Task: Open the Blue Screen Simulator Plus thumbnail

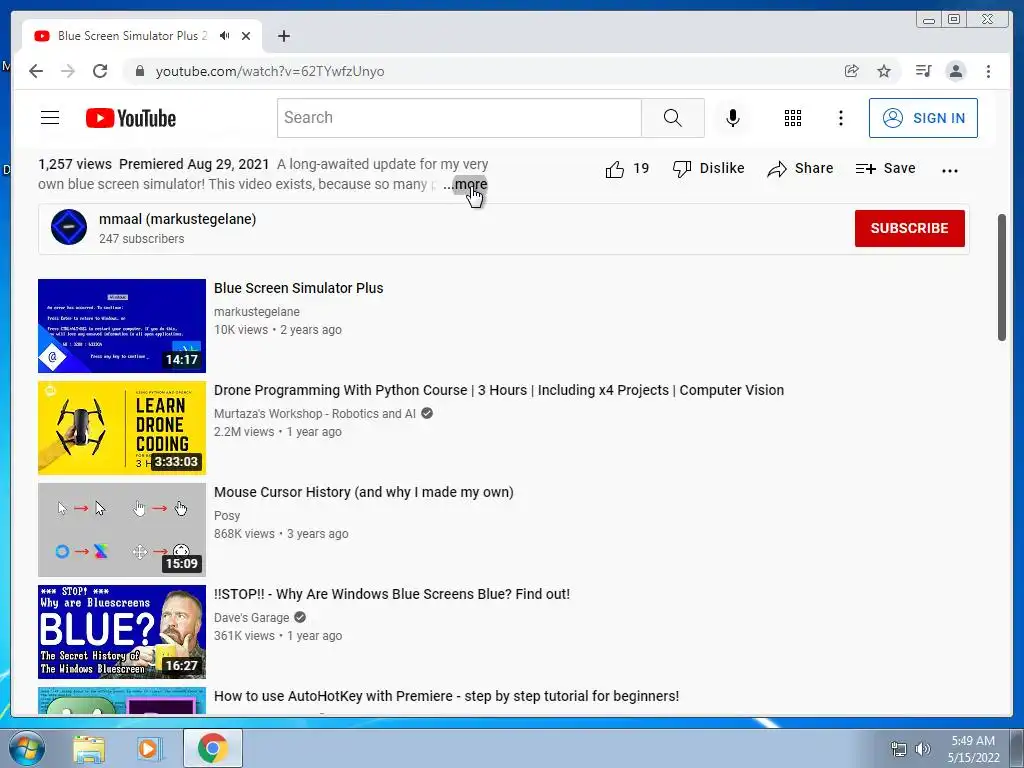Action: (x=121, y=326)
